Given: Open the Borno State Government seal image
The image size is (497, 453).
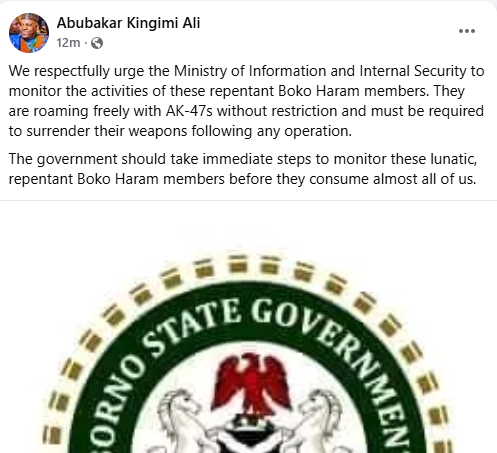Looking at the screenshot, I should (x=248, y=327).
